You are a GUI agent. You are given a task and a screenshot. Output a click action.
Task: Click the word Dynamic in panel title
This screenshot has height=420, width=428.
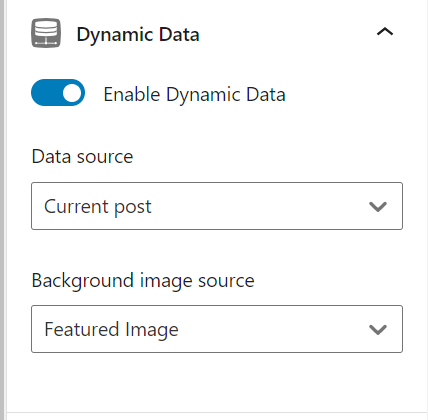pos(115,34)
